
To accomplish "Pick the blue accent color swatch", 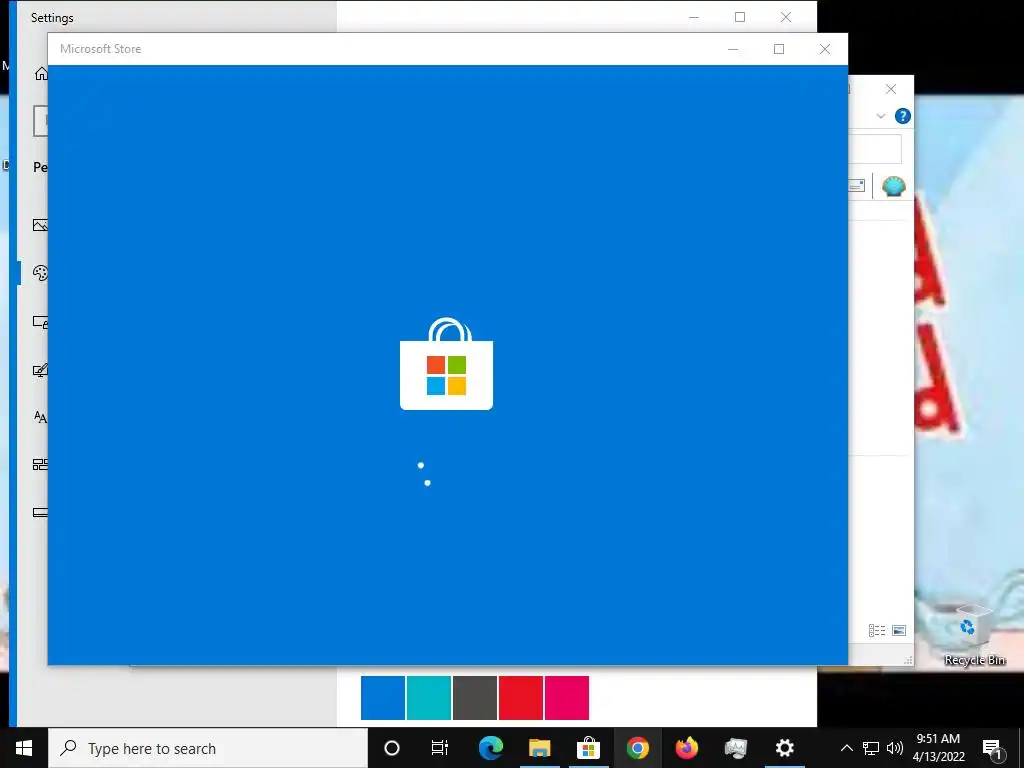I will pos(383,698).
